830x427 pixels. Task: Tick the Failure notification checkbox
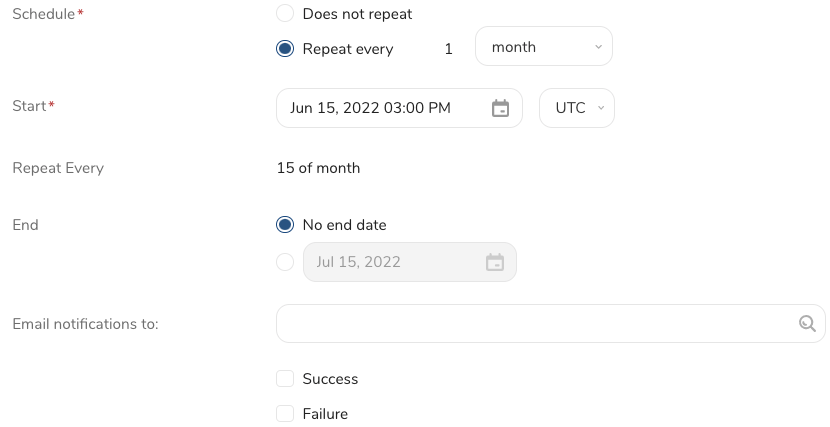[x=285, y=414]
